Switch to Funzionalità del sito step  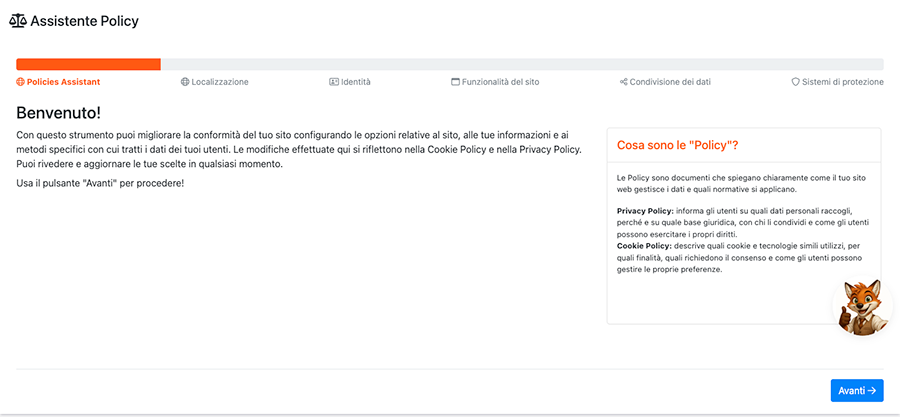click(501, 82)
